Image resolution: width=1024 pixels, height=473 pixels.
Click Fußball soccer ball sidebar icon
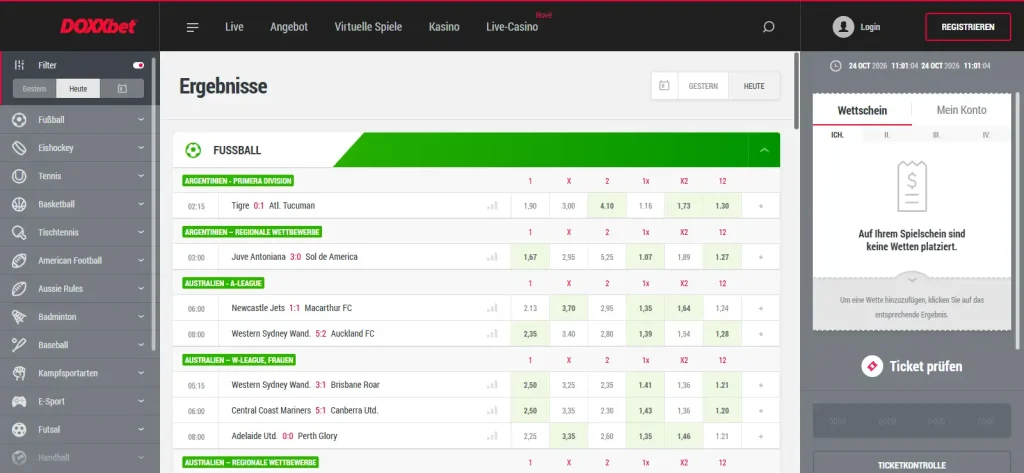point(20,120)
